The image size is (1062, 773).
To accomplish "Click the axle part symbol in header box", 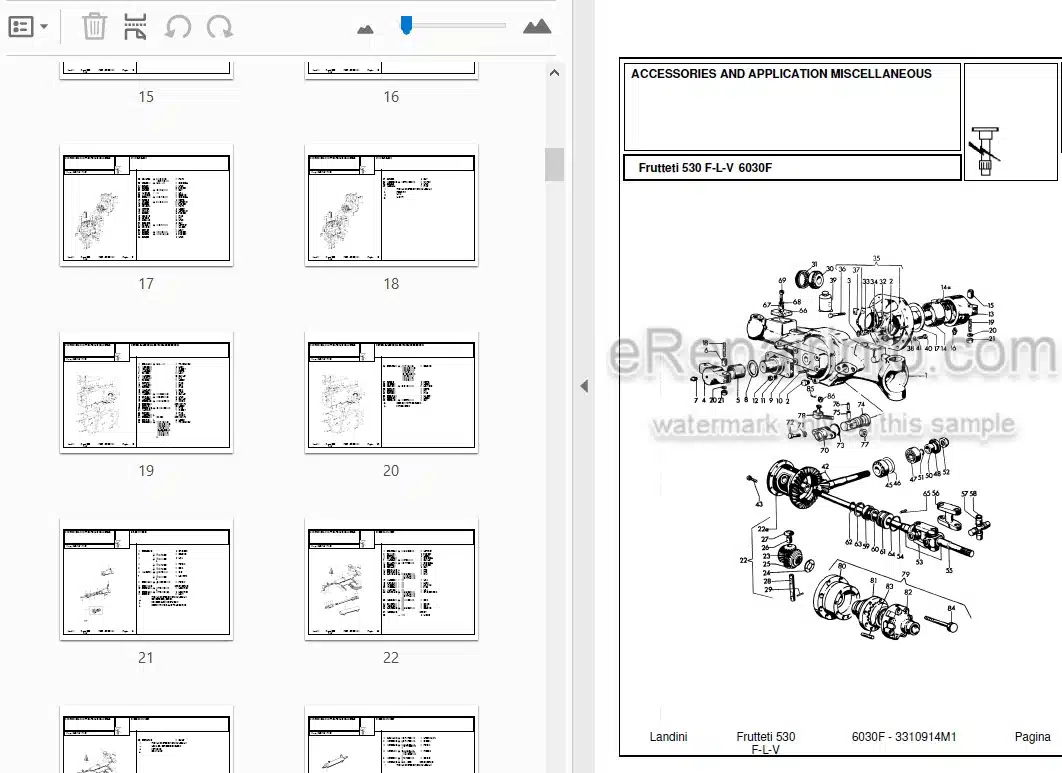I will [986, 151].
